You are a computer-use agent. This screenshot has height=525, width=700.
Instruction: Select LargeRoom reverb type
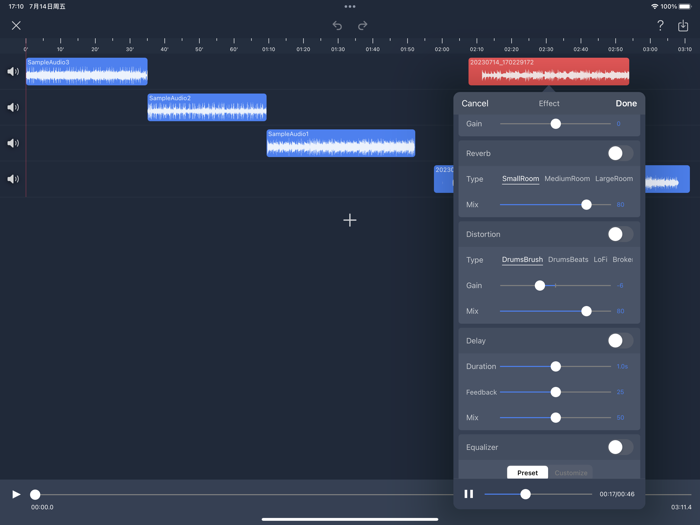pyautogui.click(x=614, y=179)
